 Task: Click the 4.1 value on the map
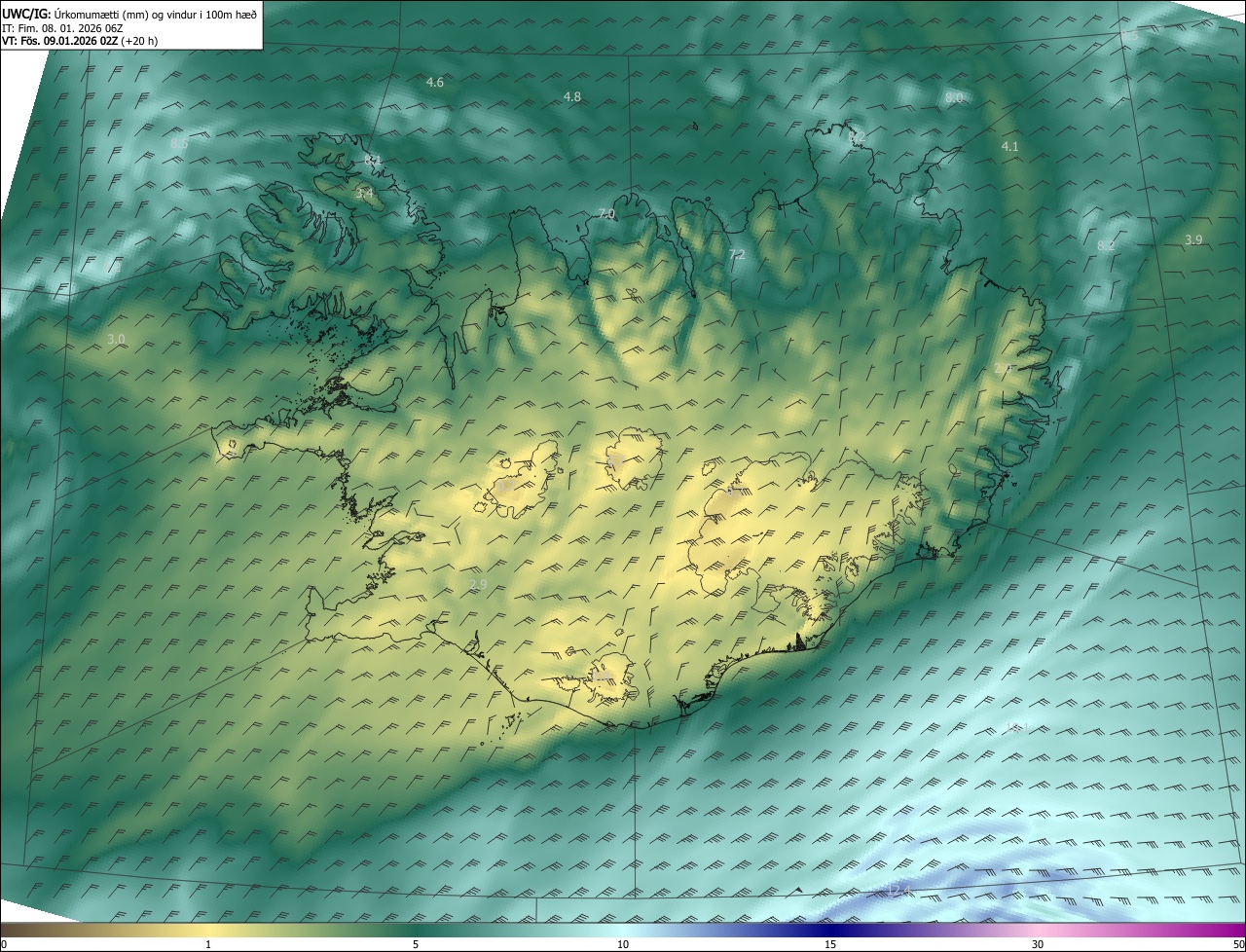click(x=1009, y=147)
